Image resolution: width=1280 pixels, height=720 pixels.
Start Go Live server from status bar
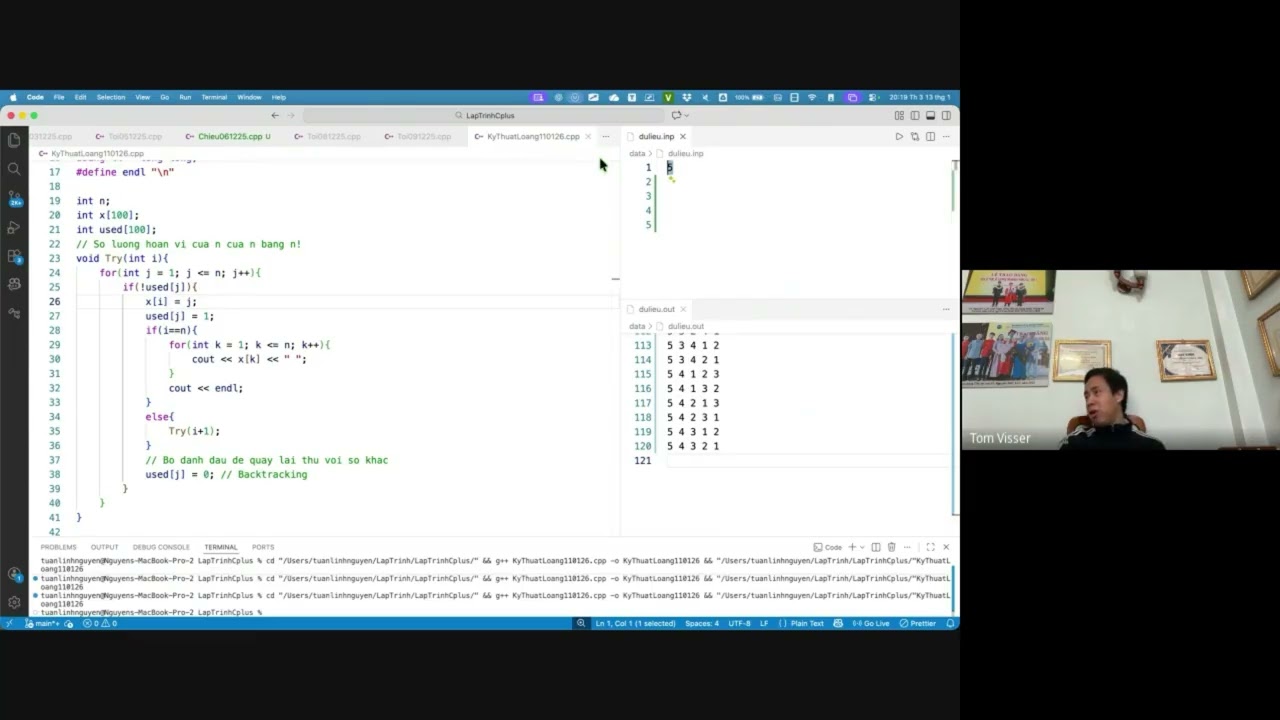[870, 623]
